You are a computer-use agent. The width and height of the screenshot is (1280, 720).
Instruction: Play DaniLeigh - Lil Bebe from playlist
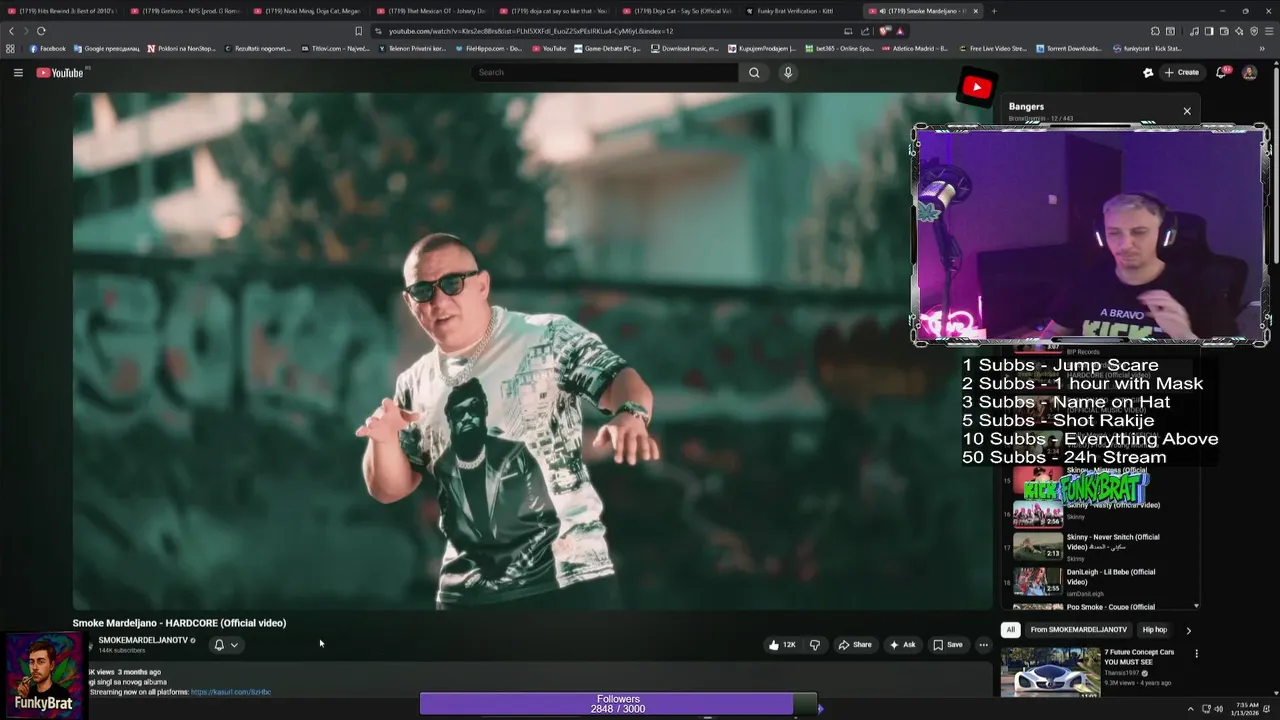[x=1100, y=581]
